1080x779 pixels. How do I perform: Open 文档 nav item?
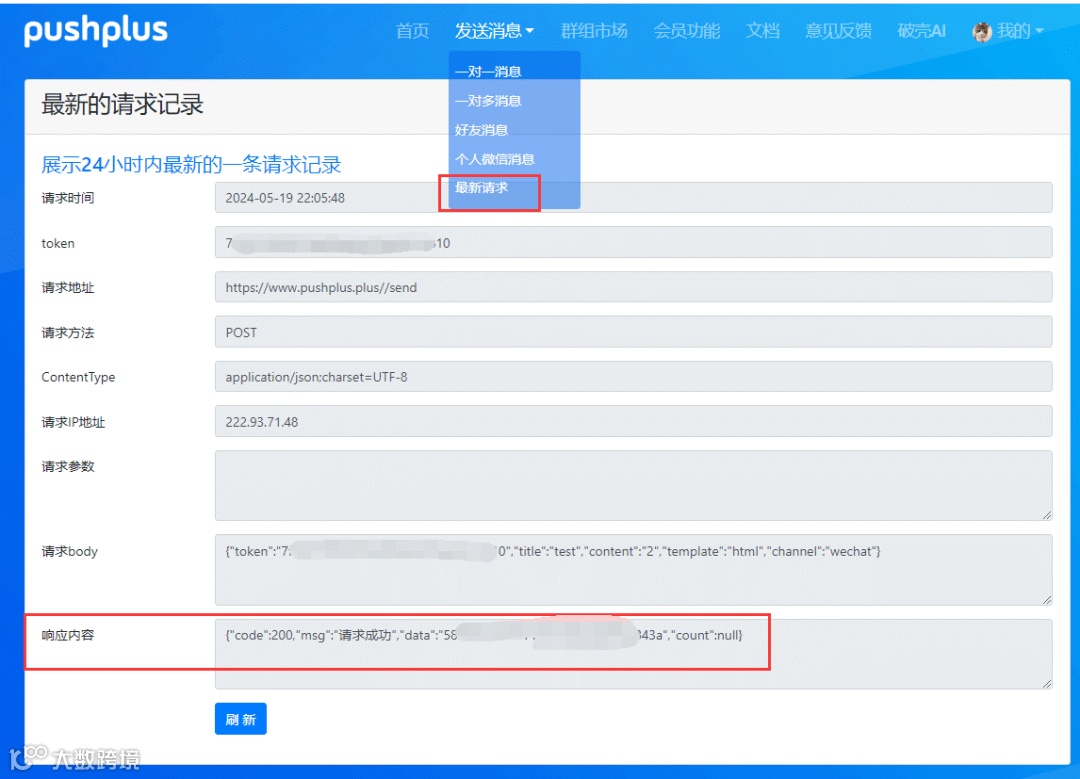762,31
